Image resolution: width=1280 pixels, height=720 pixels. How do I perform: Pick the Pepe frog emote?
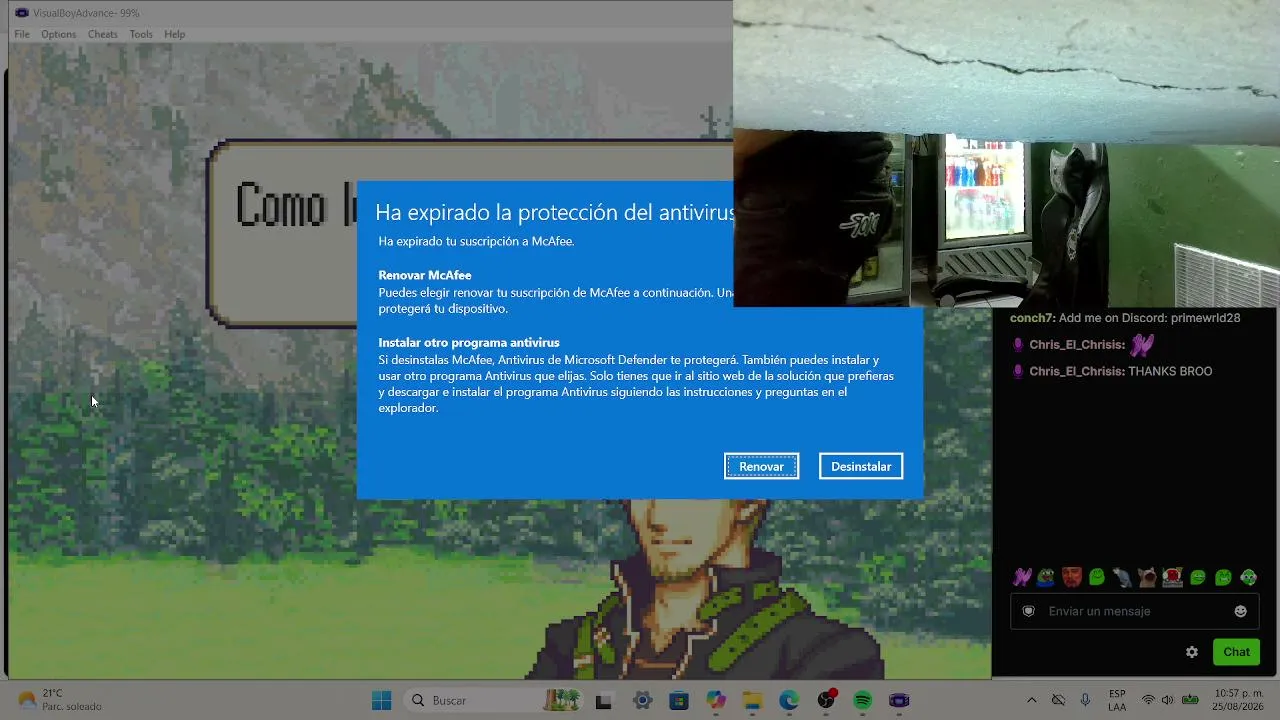[1046, 577]
